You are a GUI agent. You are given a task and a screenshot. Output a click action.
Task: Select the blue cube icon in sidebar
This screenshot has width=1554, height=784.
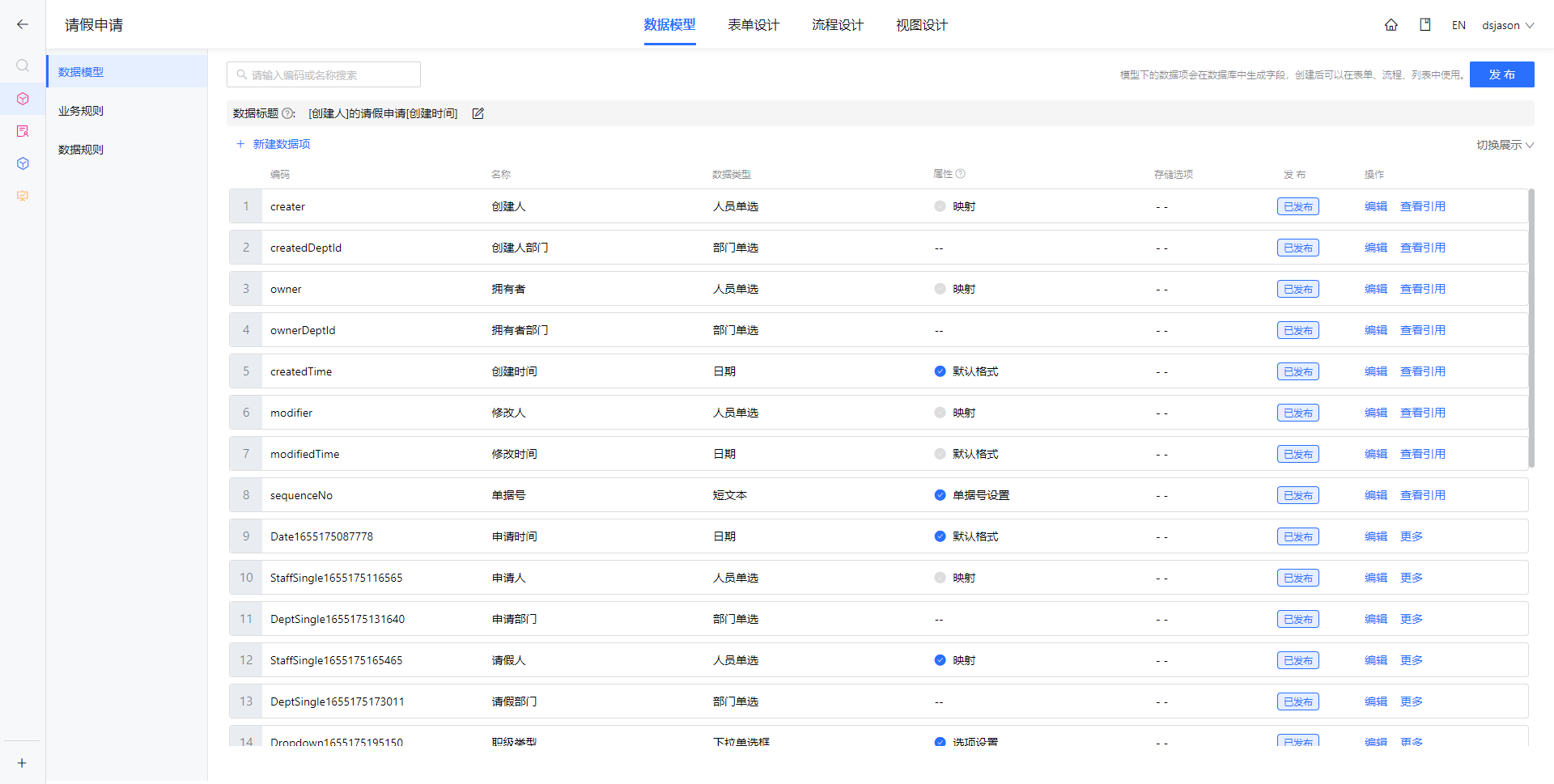23,163
